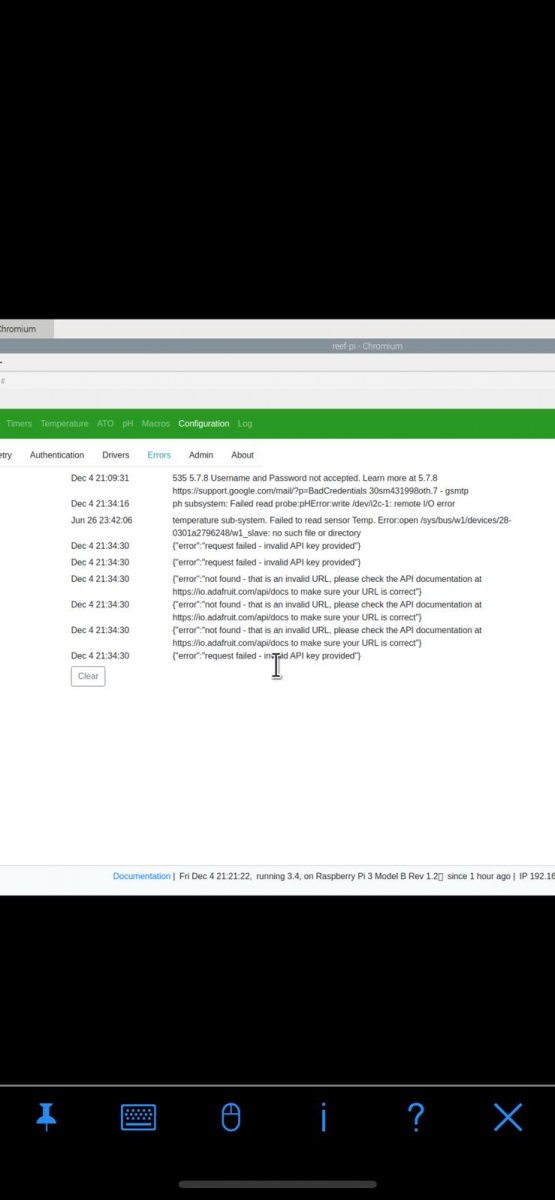Open the About sub-tab
The height and width of the screenshot is (1200, 555).
click(243, 455)
